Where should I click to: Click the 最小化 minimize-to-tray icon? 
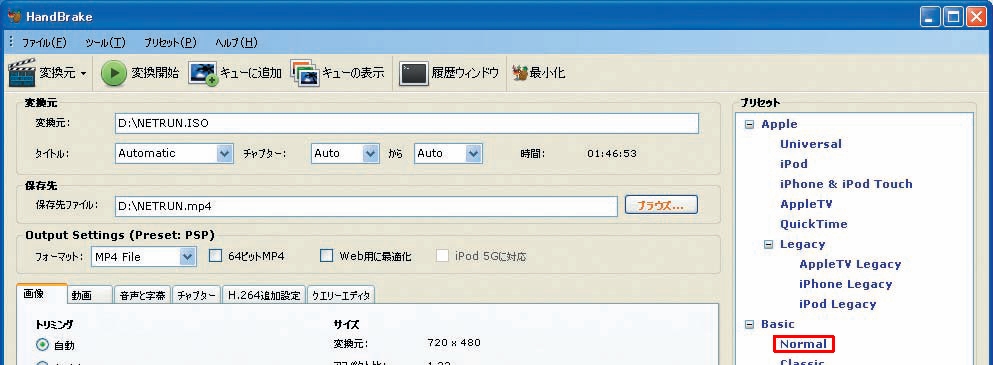pos(520,73)
